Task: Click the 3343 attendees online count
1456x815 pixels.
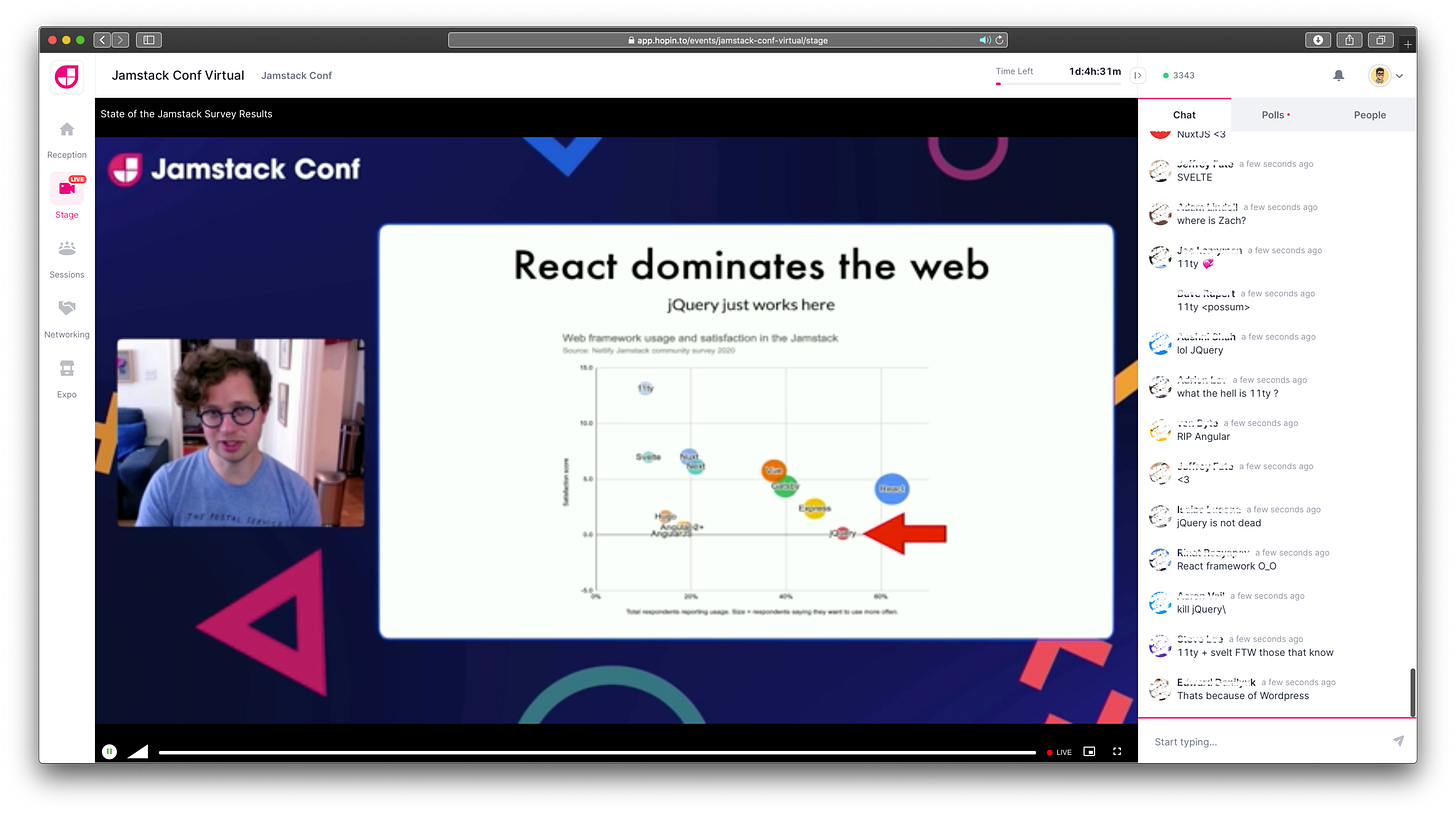Action: pos(1178,75)
